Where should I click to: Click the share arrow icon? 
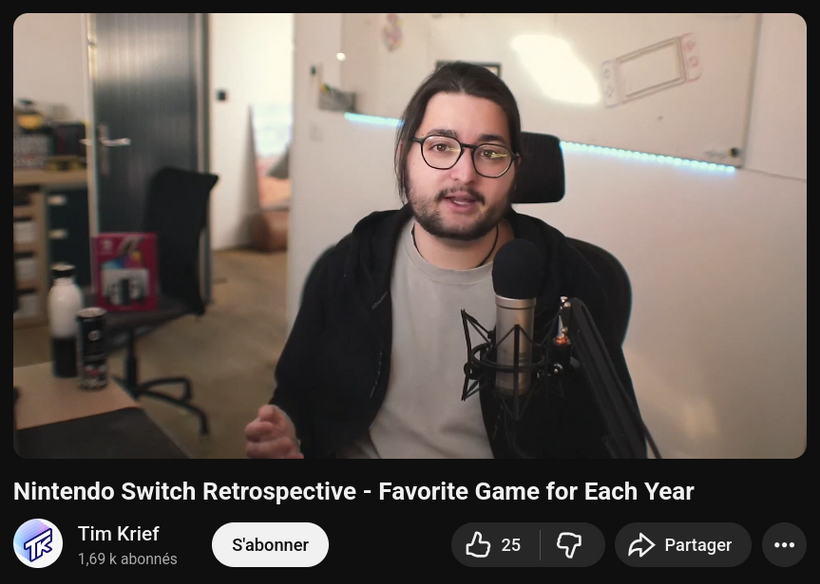[641, 545]
